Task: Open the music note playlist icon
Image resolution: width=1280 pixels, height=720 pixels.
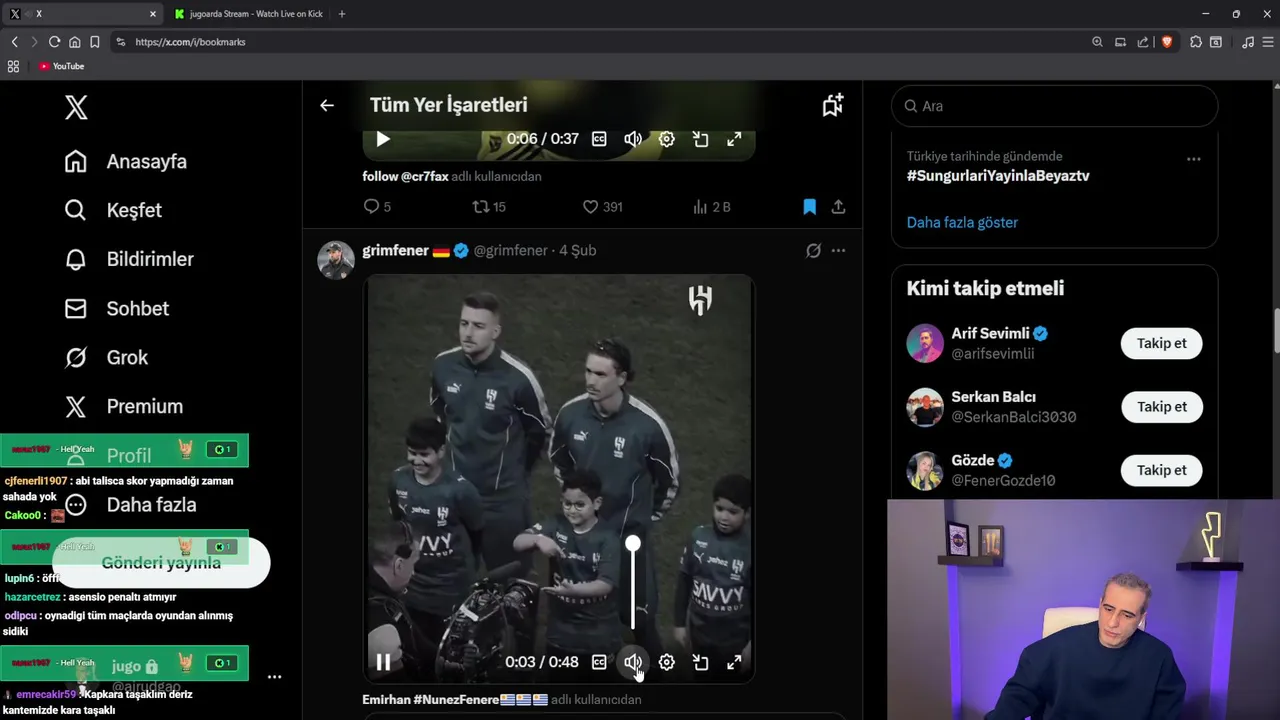Action: pos(1247,42)
